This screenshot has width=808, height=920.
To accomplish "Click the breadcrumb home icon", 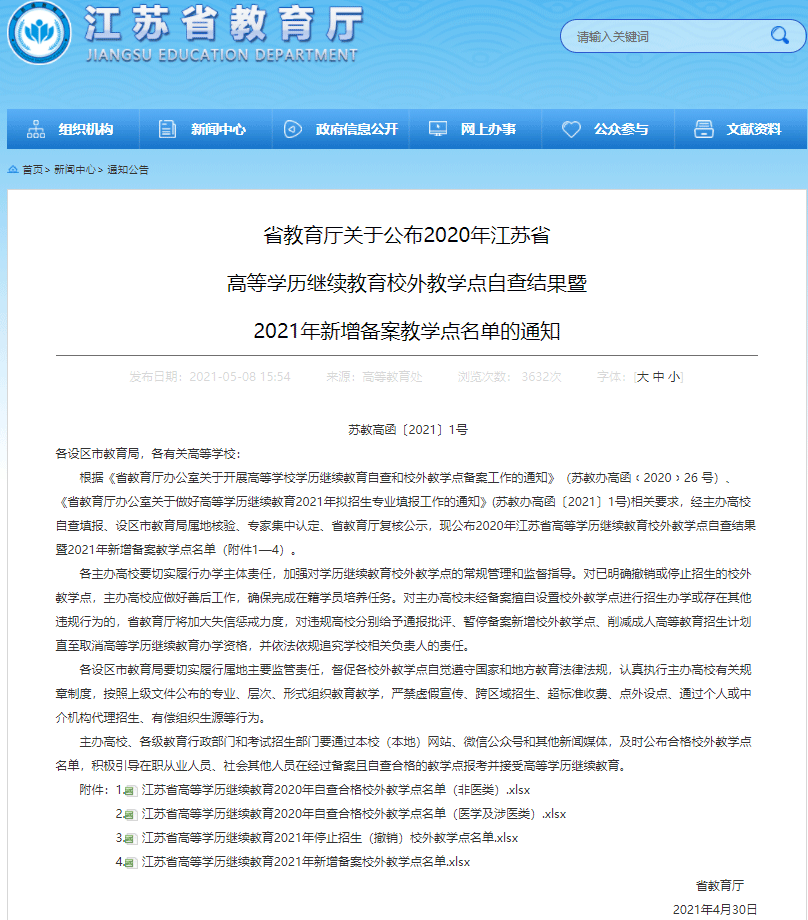I will 13,170.
